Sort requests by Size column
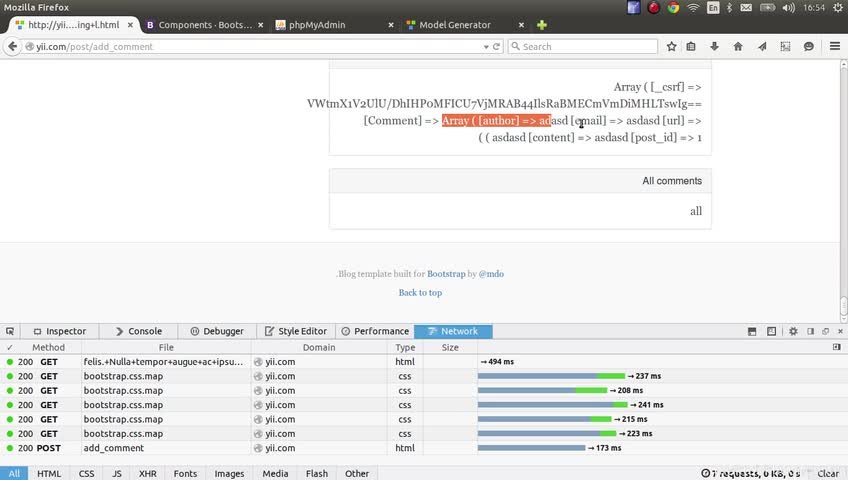This screenshot has width=848, height=480. (450, 347)
